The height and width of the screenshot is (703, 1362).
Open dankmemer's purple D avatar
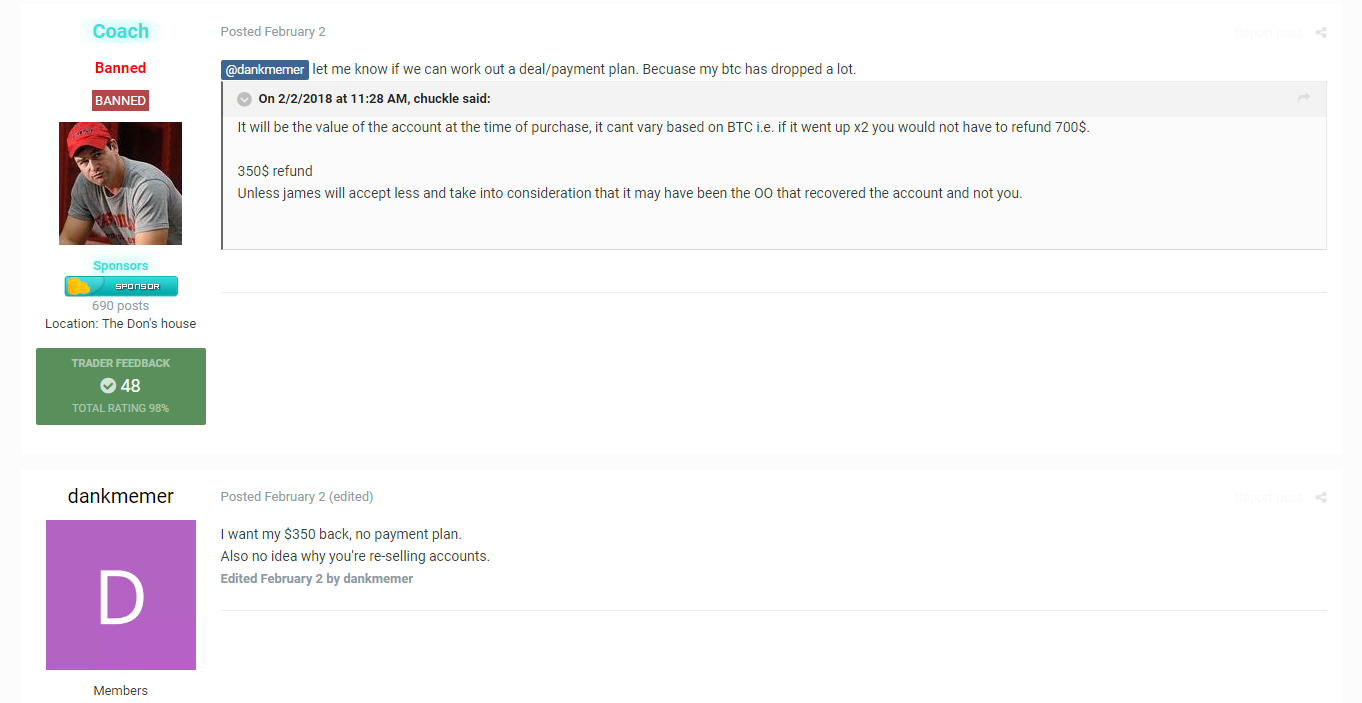(121, 595)
